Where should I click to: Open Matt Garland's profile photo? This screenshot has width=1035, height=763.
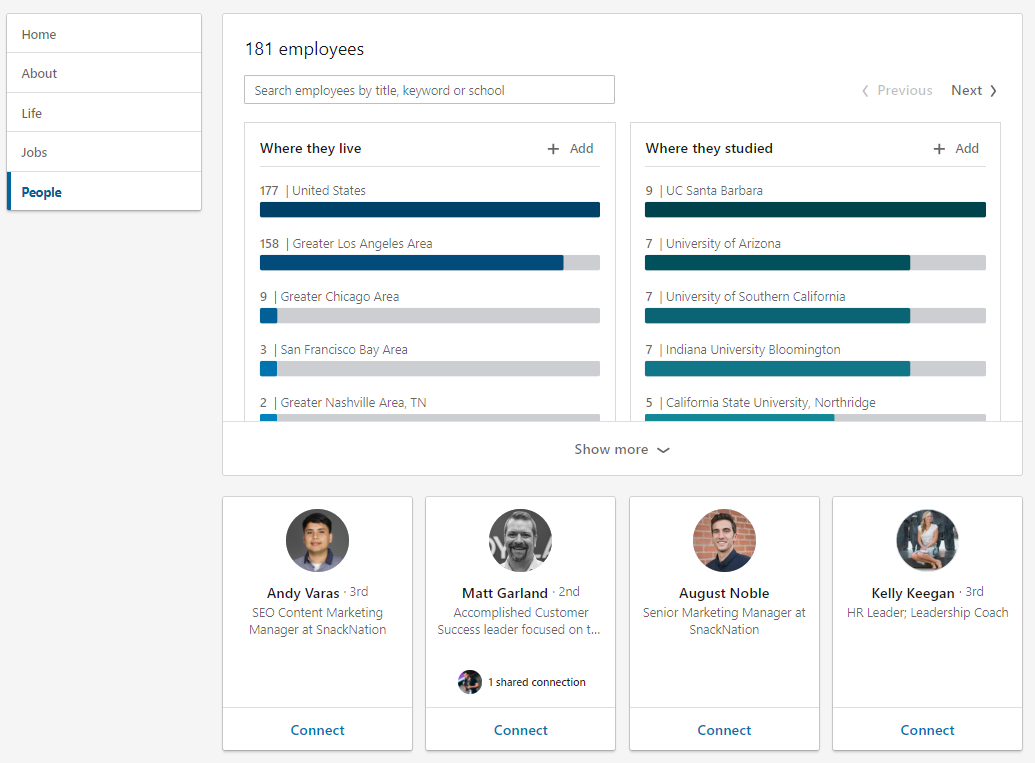tap(520, 541)
